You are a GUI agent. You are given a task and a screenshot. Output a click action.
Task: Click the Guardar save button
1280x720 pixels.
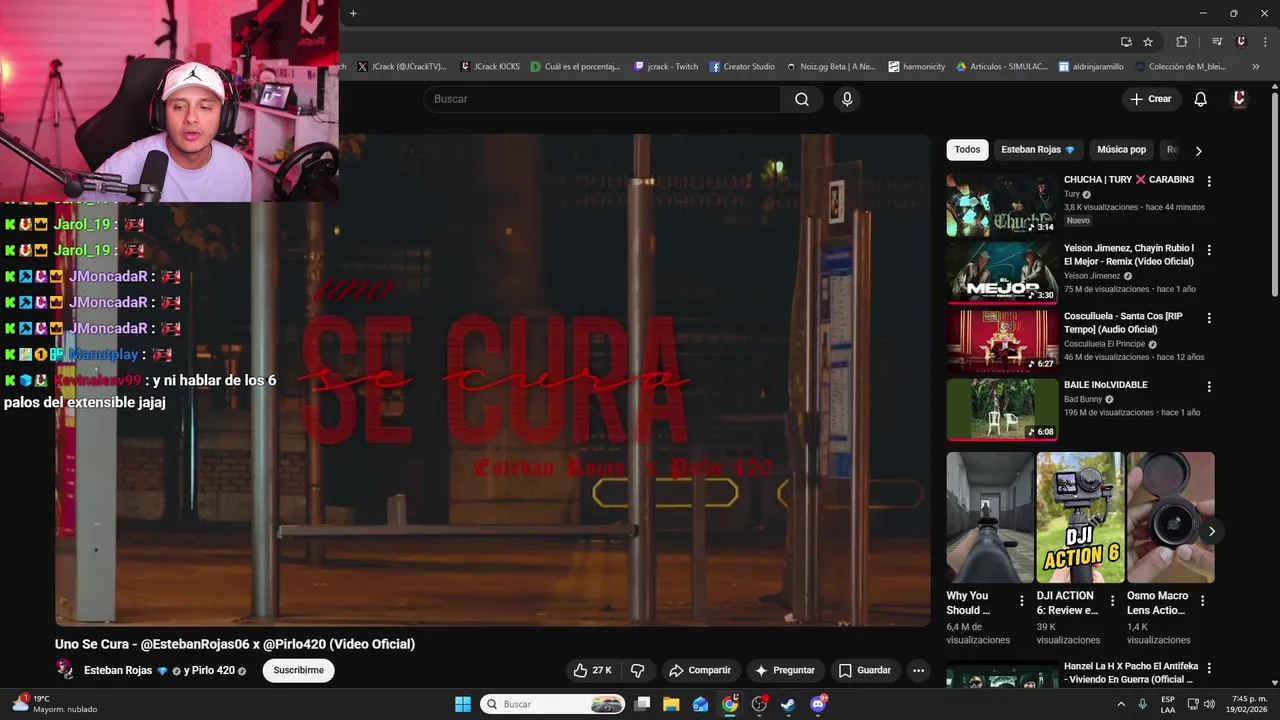[865, 670]
